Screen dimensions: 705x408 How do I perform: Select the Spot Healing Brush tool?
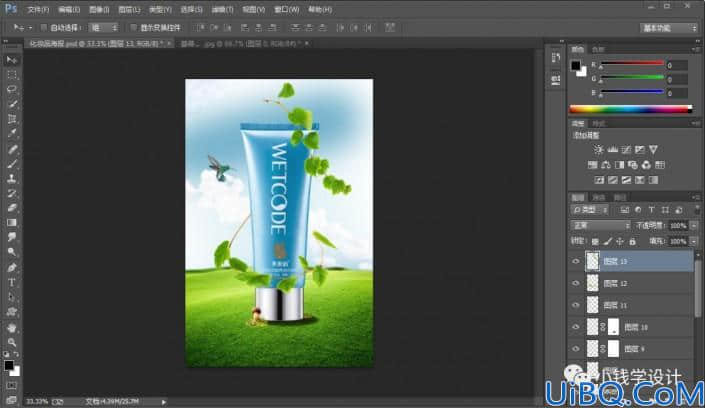12,149
